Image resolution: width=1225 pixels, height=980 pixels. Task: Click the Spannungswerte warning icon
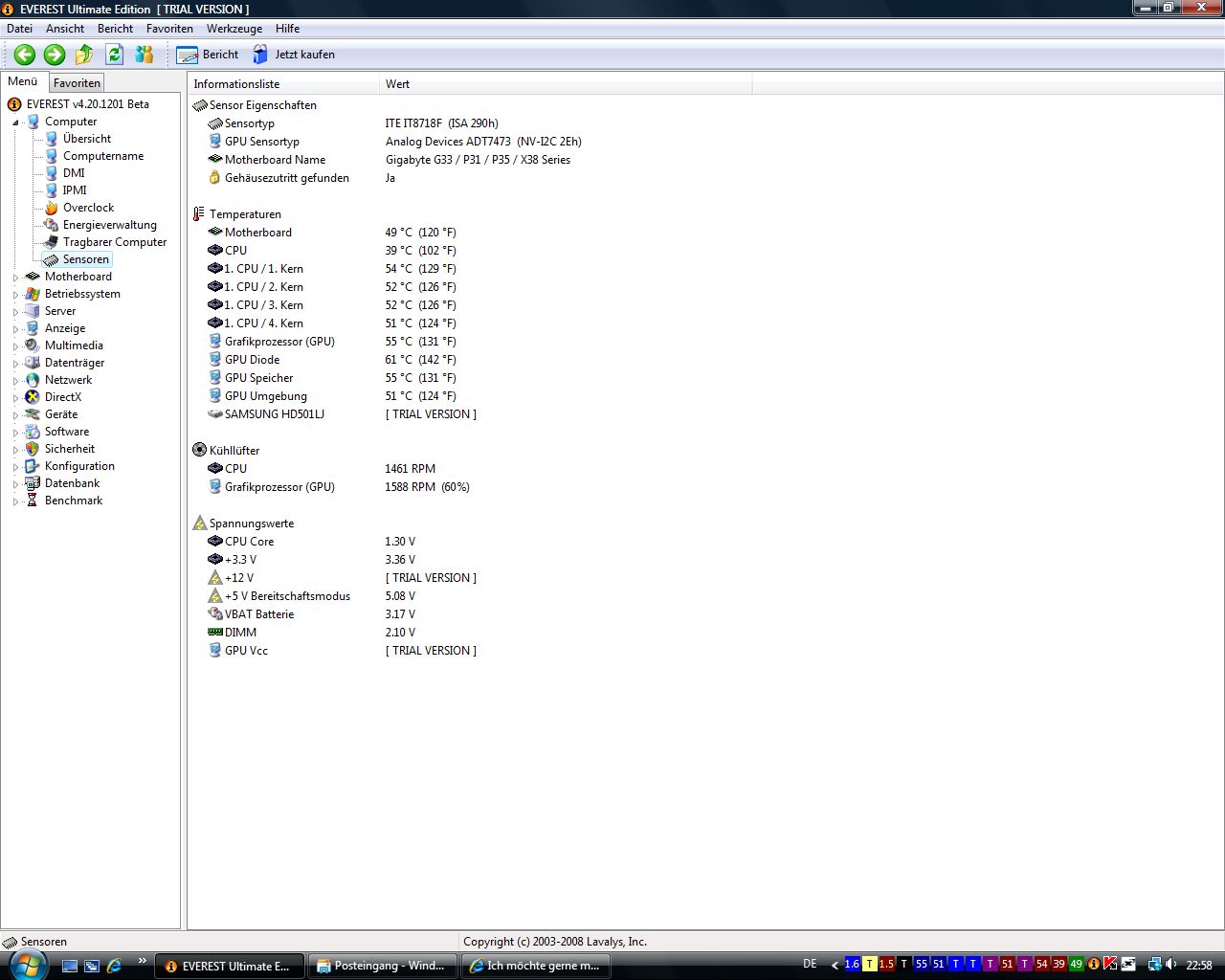pos(200,523)
